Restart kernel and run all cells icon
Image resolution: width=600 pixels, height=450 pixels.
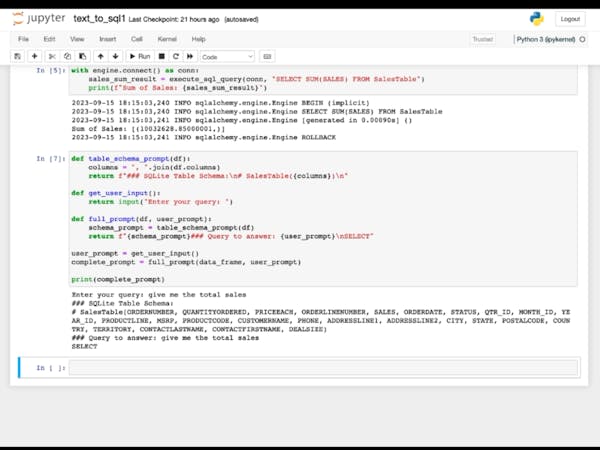[190, 57]
